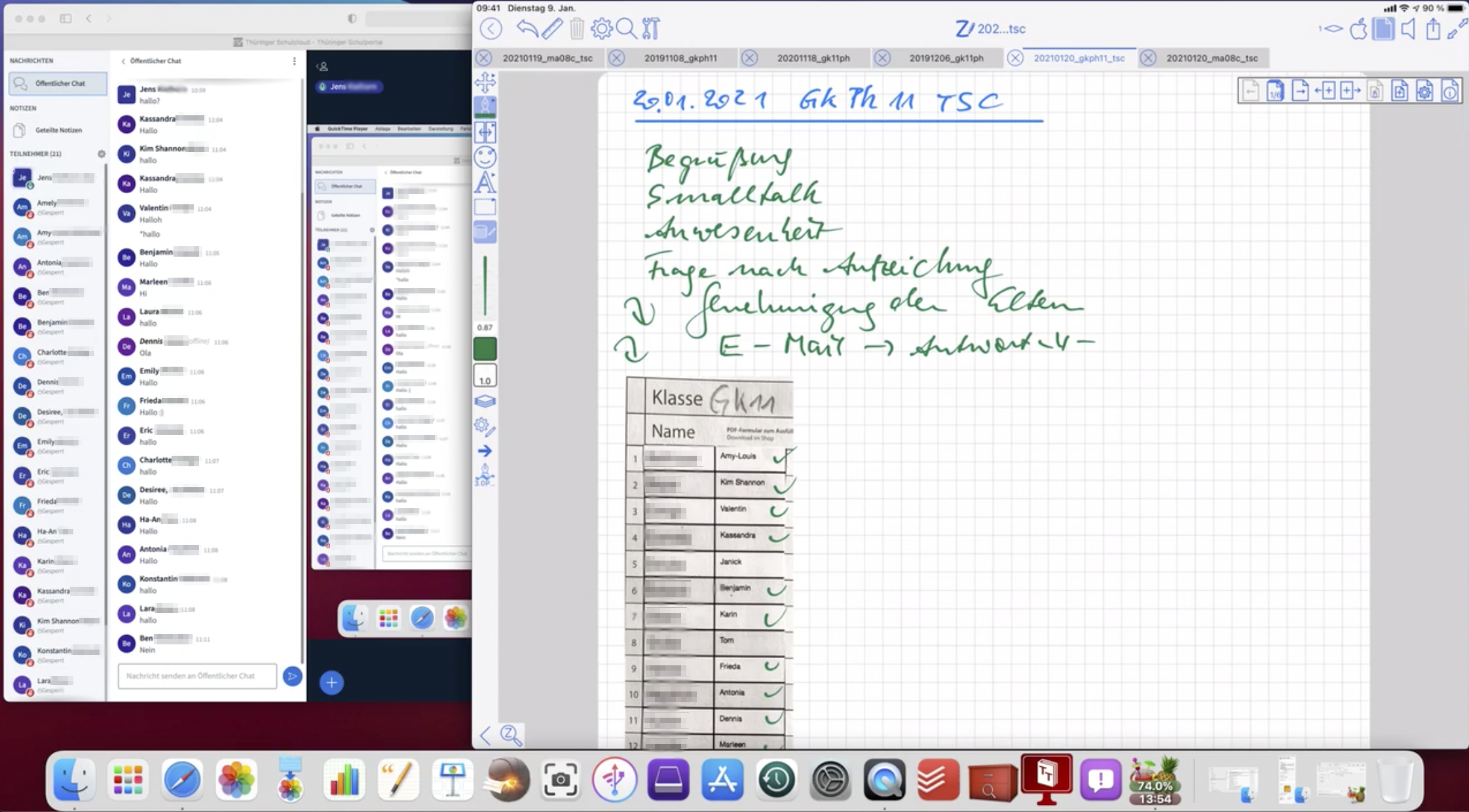Open the wrench and screwdriver tools icon

650,29
